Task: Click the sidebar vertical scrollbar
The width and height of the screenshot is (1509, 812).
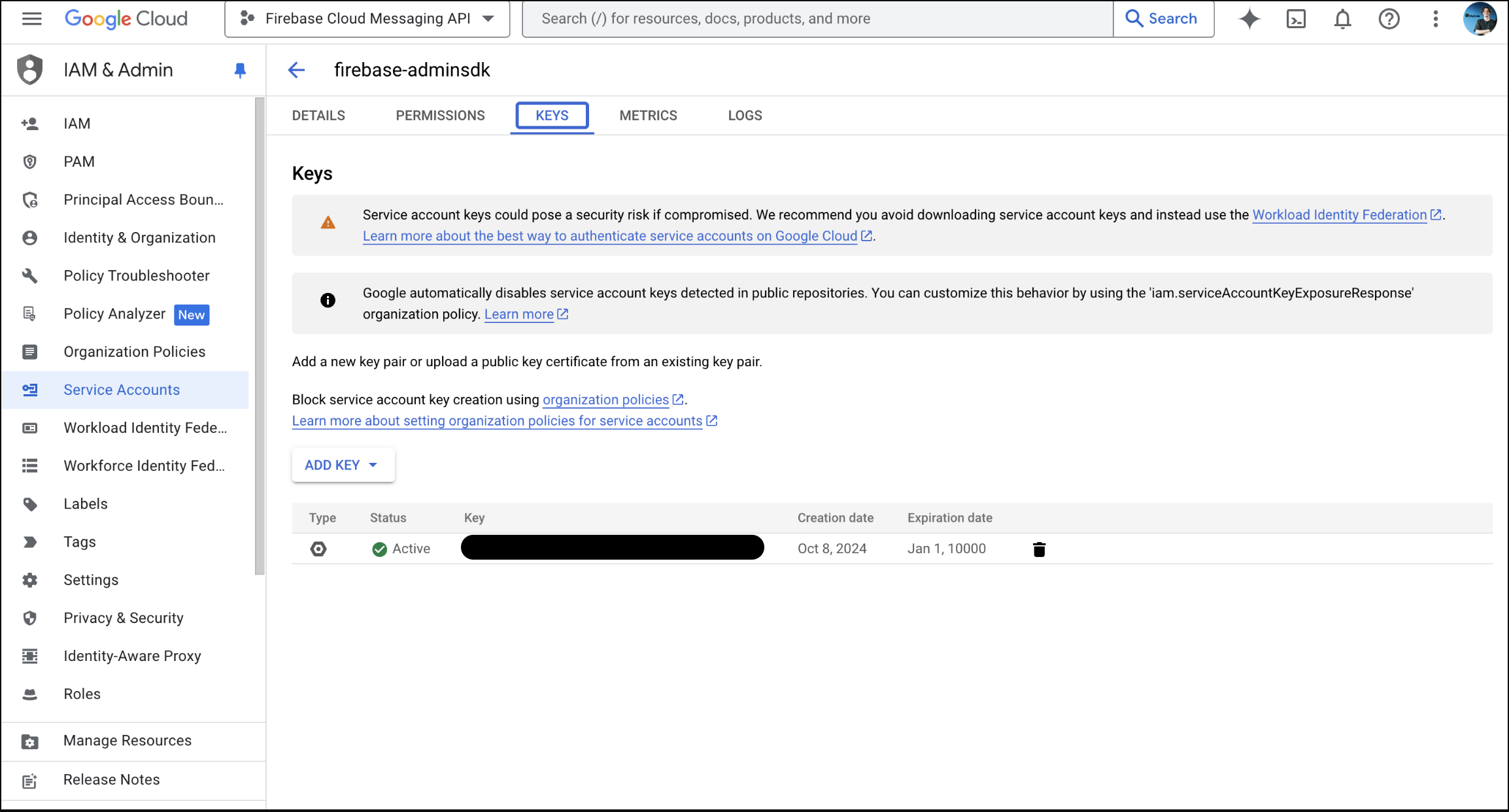Action: [260, 337]
